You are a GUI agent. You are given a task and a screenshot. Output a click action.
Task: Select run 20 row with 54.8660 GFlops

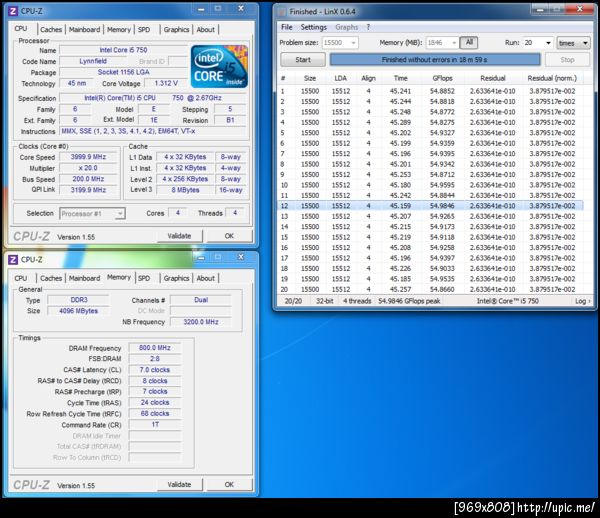click(x=430, y=289)
